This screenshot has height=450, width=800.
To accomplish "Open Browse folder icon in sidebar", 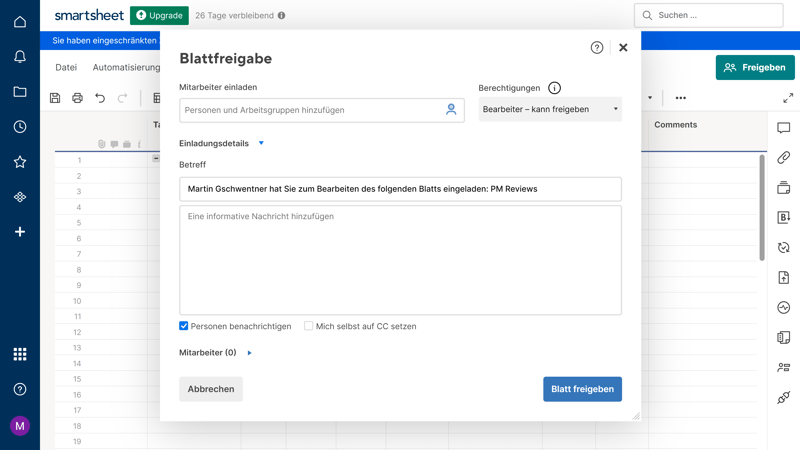I will 19,92.
